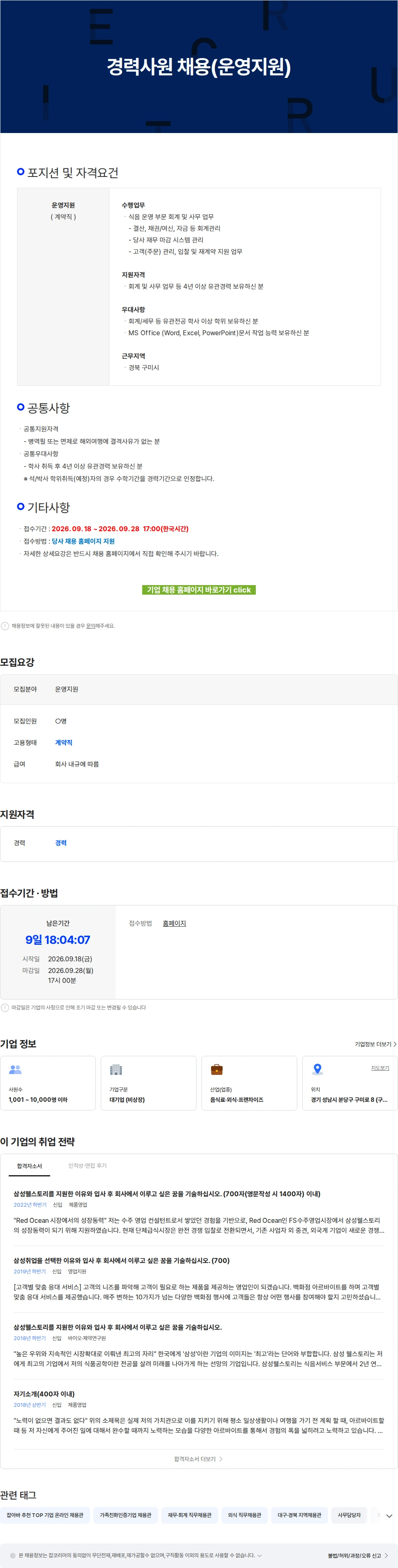The width and height of the screenshot is (398, 1568).
Task: Click the red application period dates text
Action: (120, 528)
